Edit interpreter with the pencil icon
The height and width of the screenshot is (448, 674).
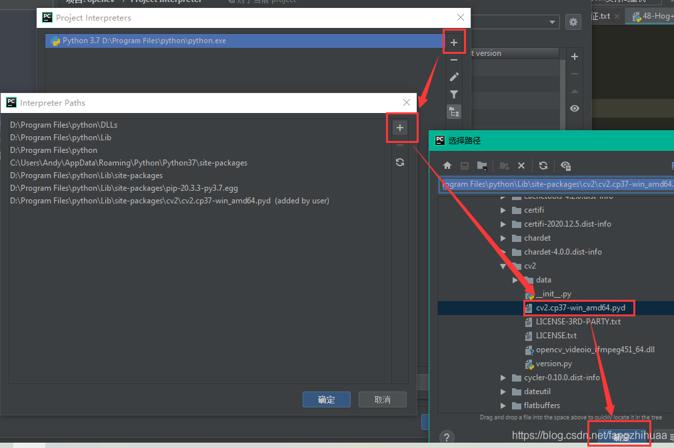click(x=453, y=77)
